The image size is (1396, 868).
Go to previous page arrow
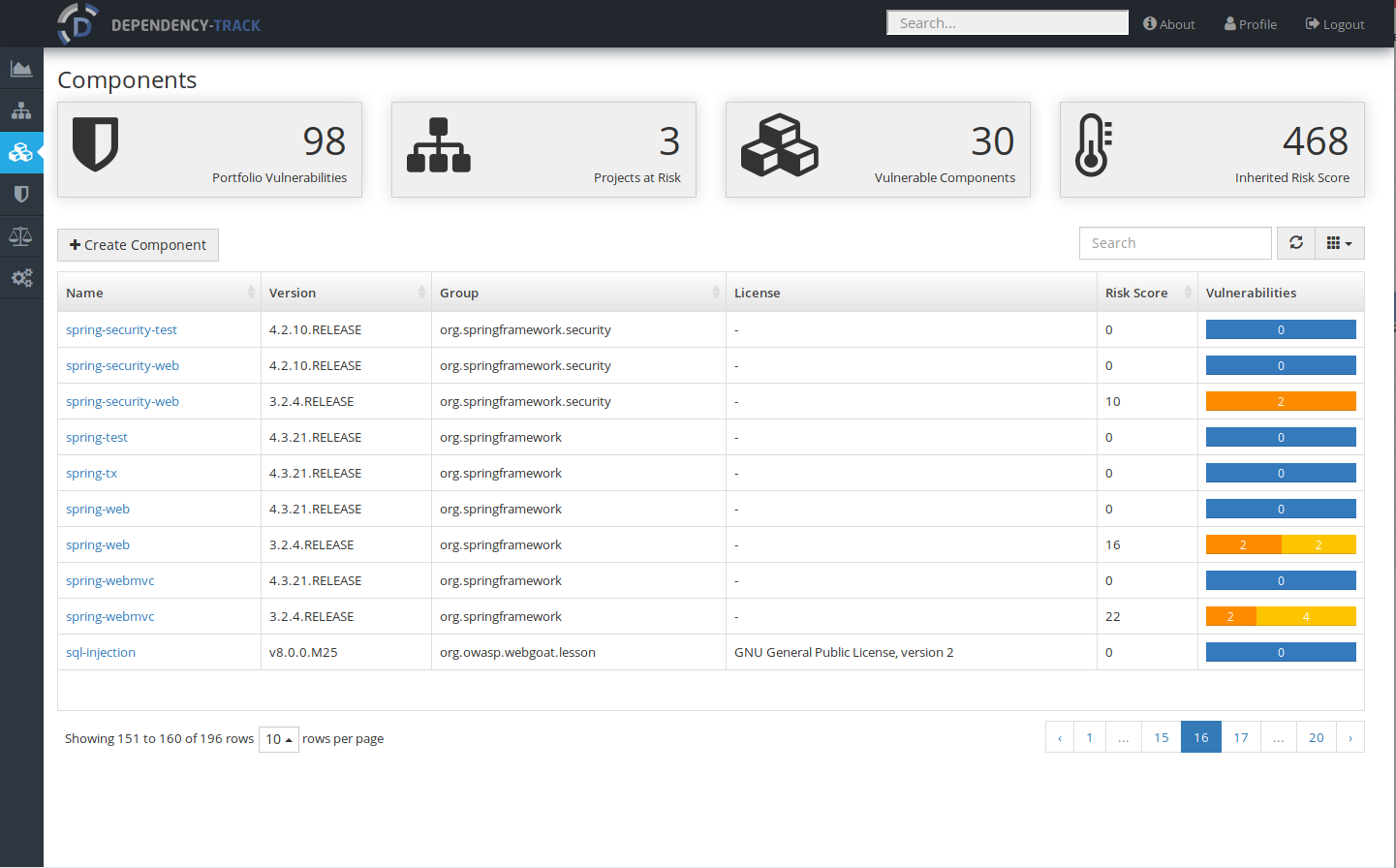tap(1060, 737)
